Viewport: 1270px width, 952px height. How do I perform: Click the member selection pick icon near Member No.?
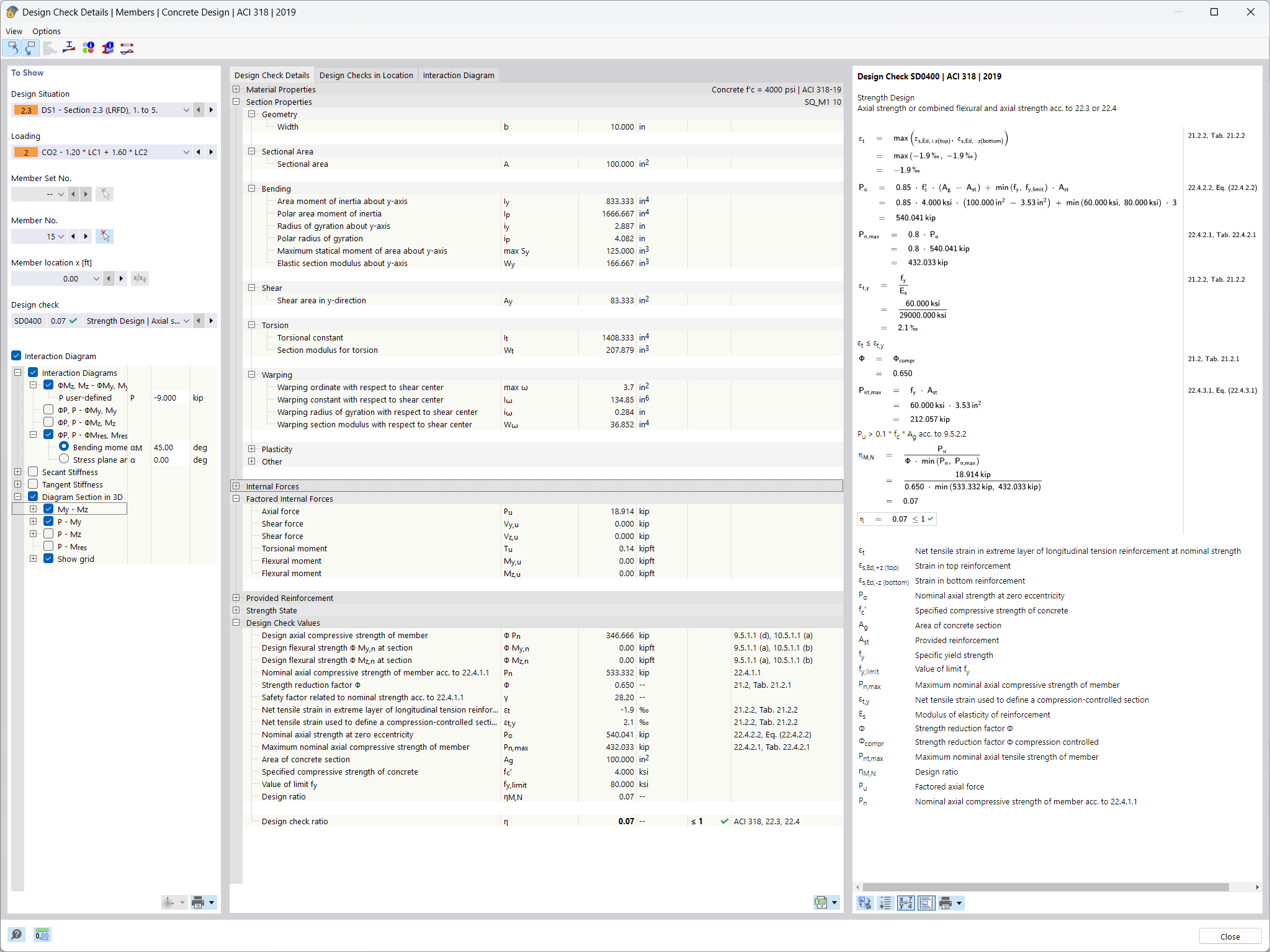104,236
